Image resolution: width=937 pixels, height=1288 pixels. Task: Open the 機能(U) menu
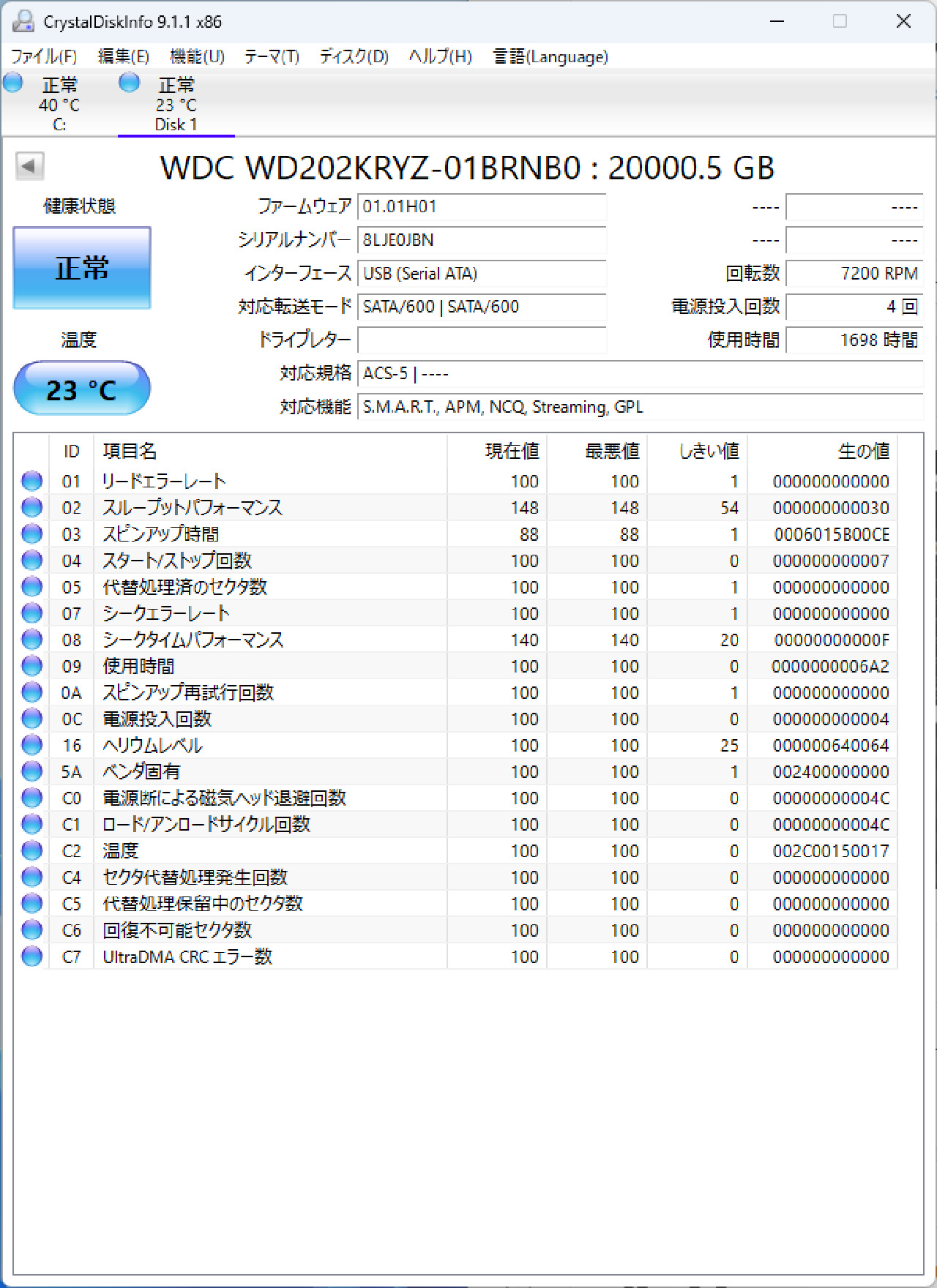click(197, 56)
